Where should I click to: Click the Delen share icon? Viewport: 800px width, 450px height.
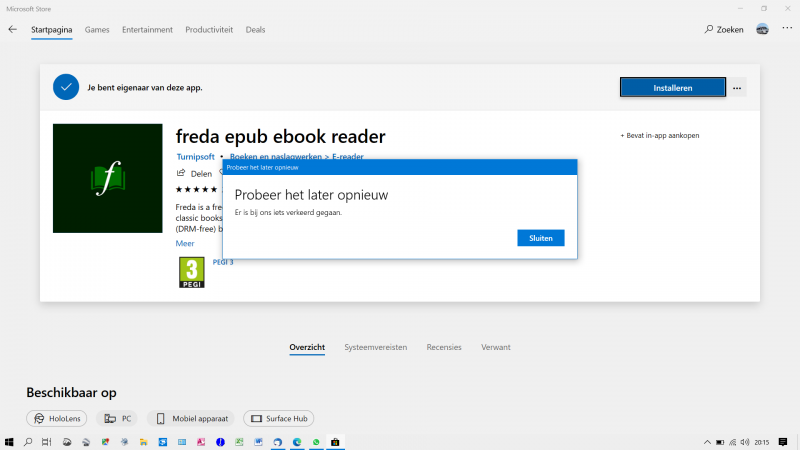pos(181,173)
